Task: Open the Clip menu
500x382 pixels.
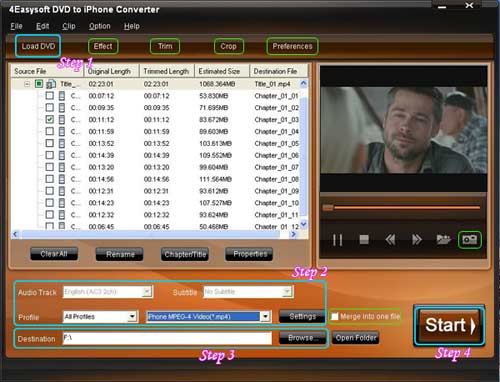Action: click(69, 26)
